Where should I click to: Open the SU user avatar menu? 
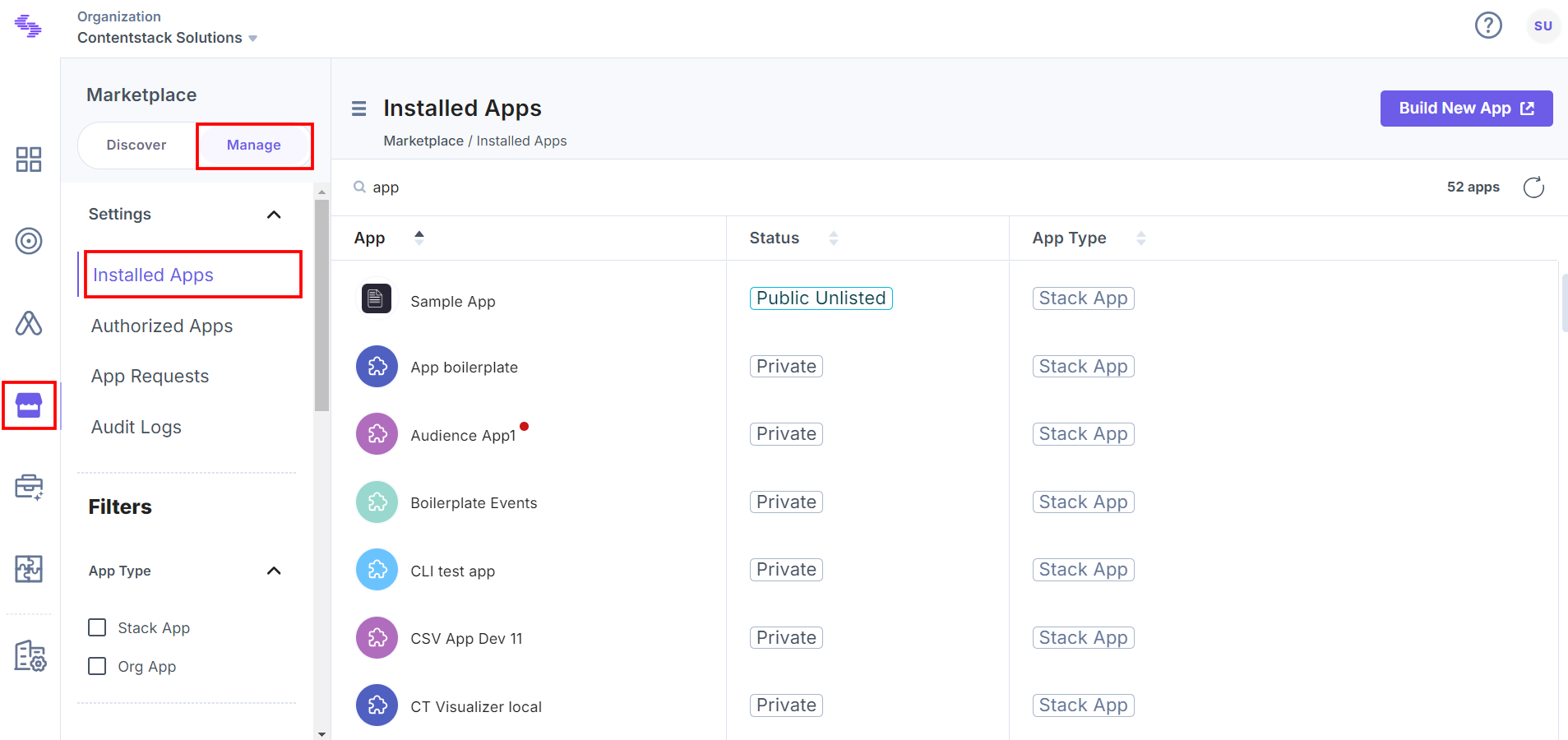click(x=1543, y=25)
